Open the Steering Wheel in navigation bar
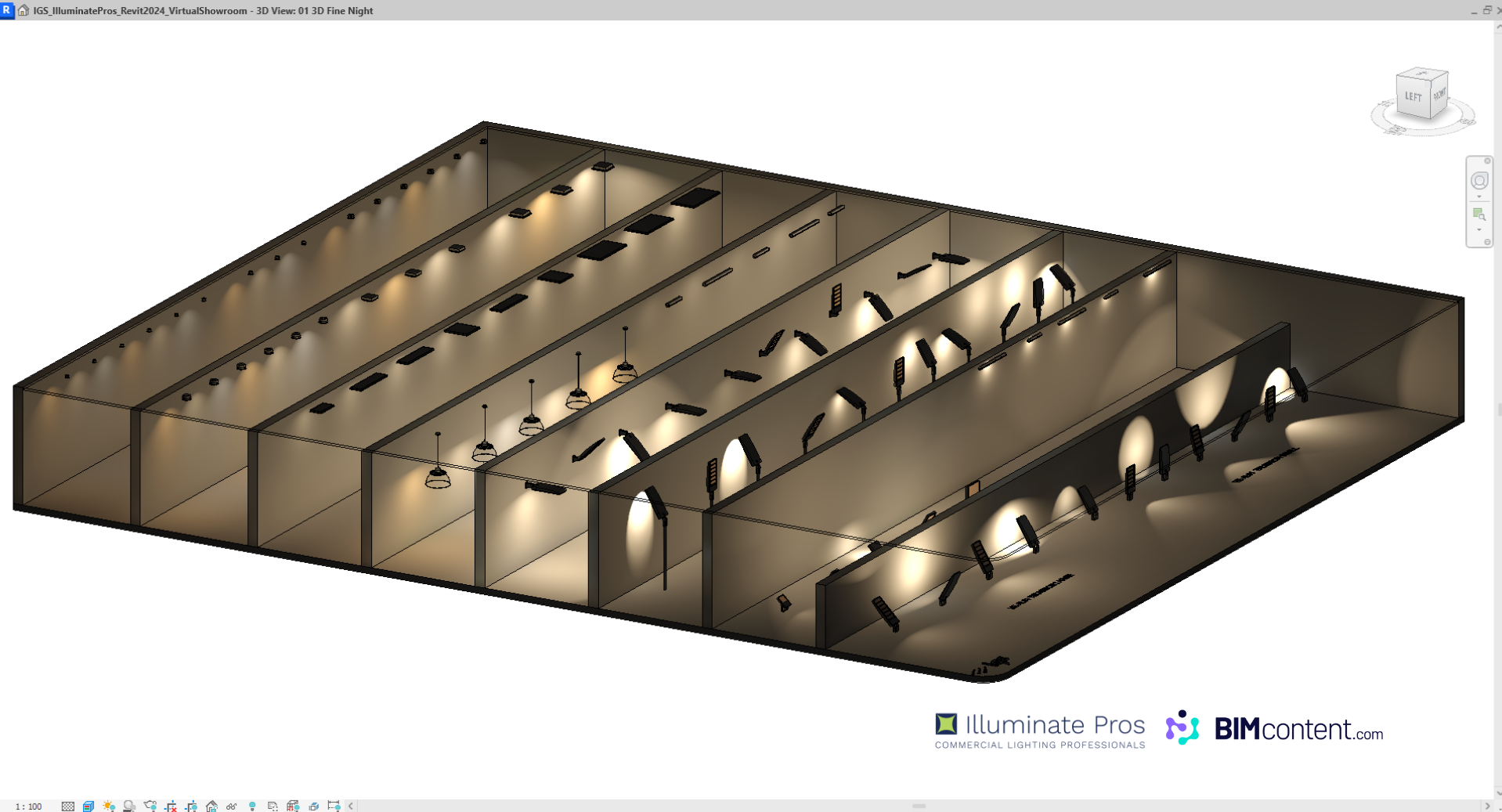Viewport: 1502px width, 812px height. [1479, 181]
